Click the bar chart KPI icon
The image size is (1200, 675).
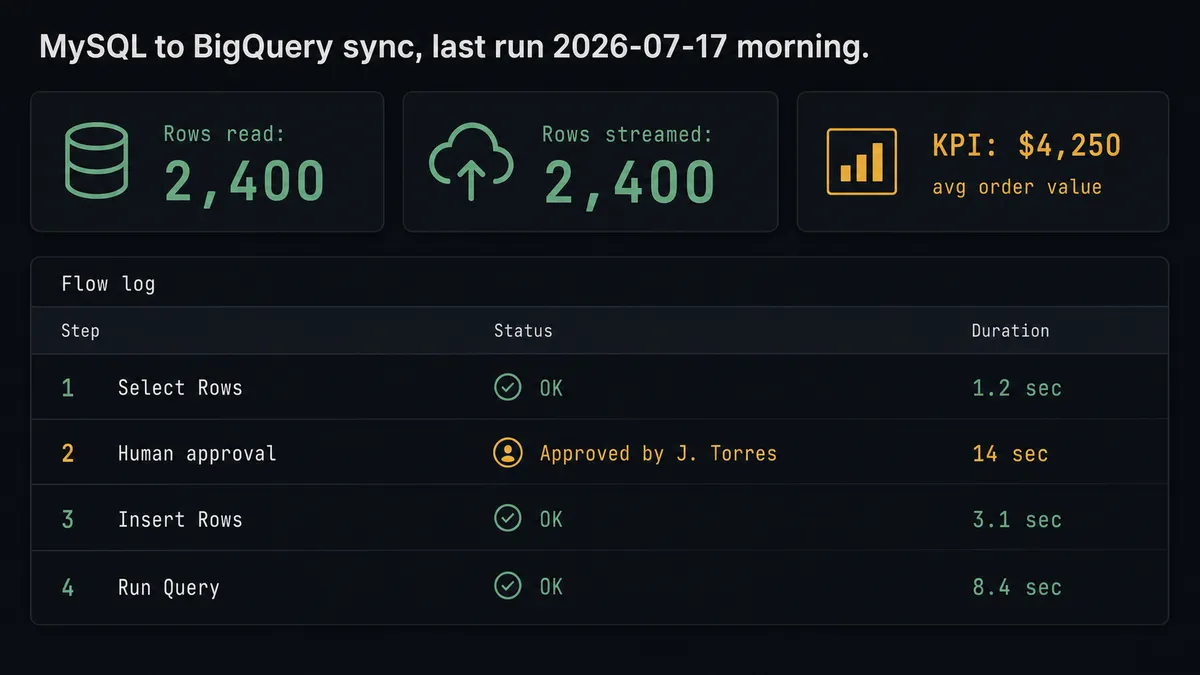coord(862,161)
